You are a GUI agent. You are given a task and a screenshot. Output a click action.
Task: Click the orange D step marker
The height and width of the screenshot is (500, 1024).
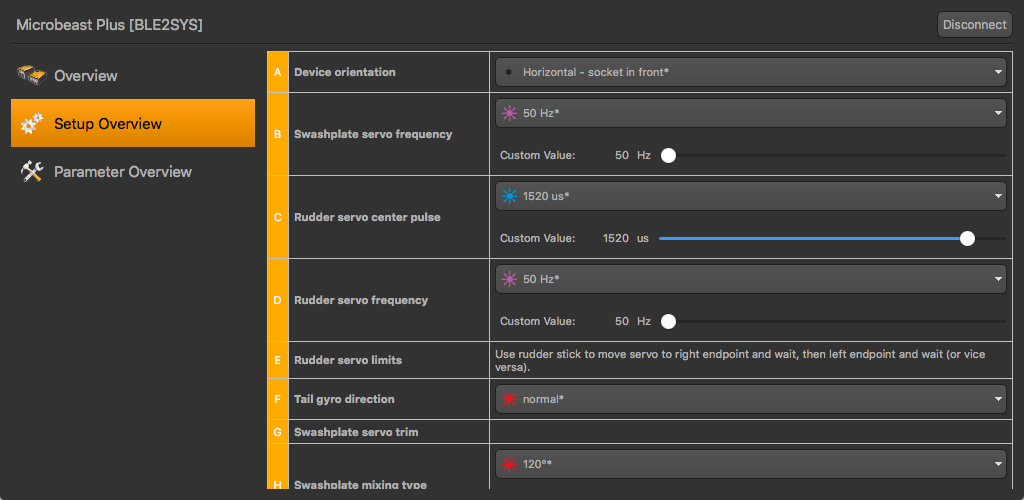pyautogui.click(x=278, y=300)
